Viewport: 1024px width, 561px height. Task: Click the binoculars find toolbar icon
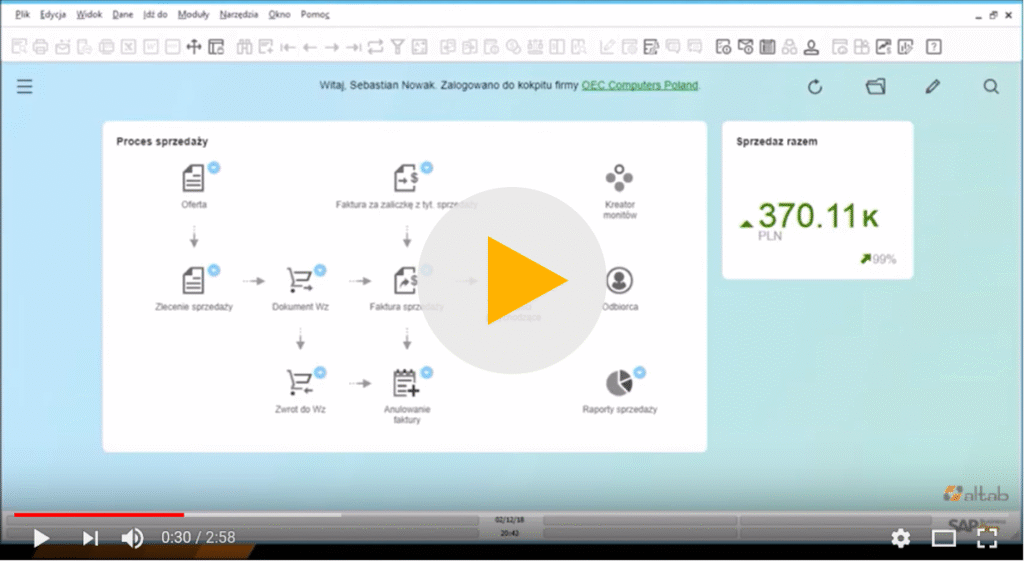pyautogui.click(x=244, y=46)
